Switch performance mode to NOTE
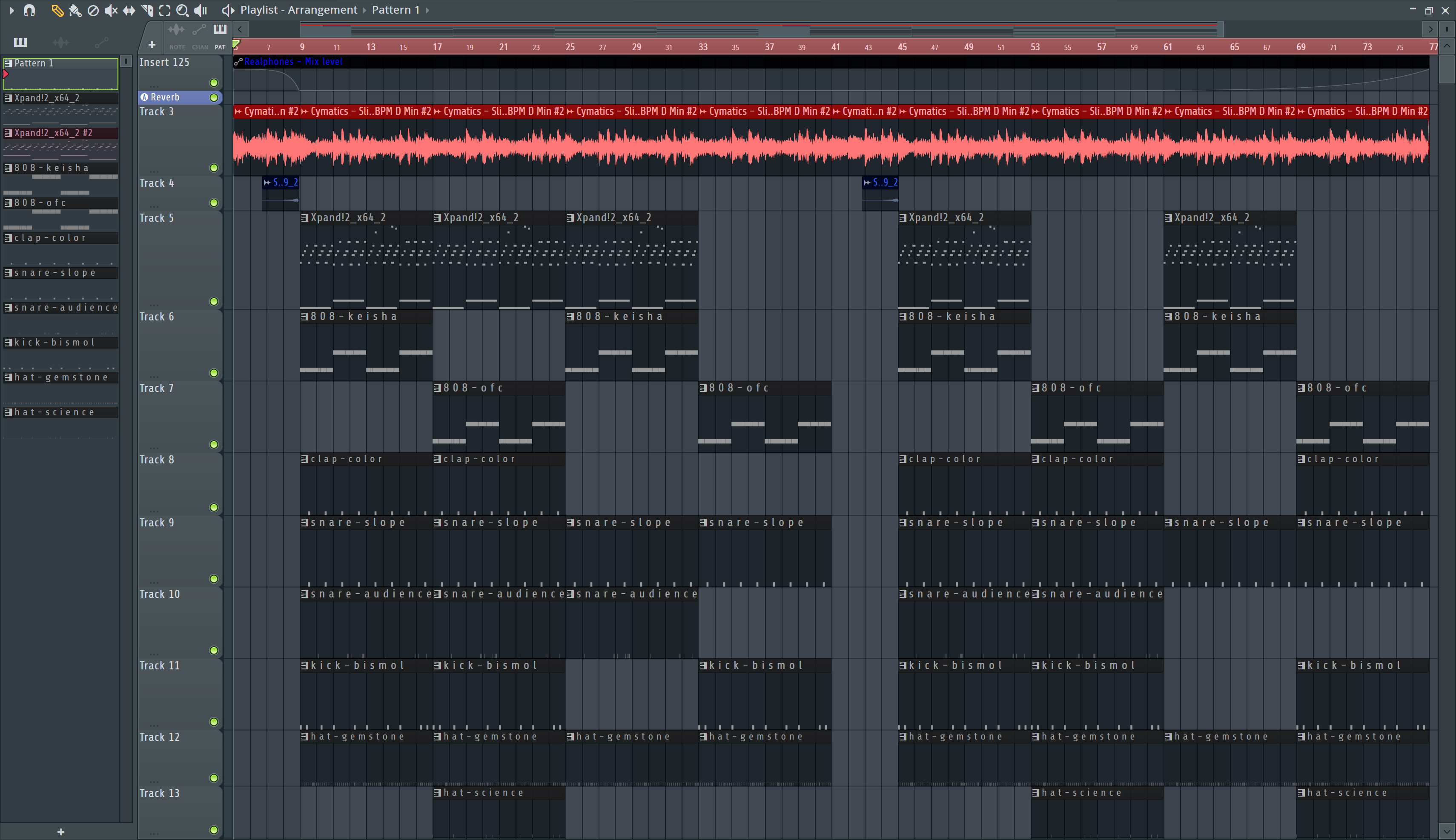Viewport: 1456px width, 840px height. pos(177,36)
